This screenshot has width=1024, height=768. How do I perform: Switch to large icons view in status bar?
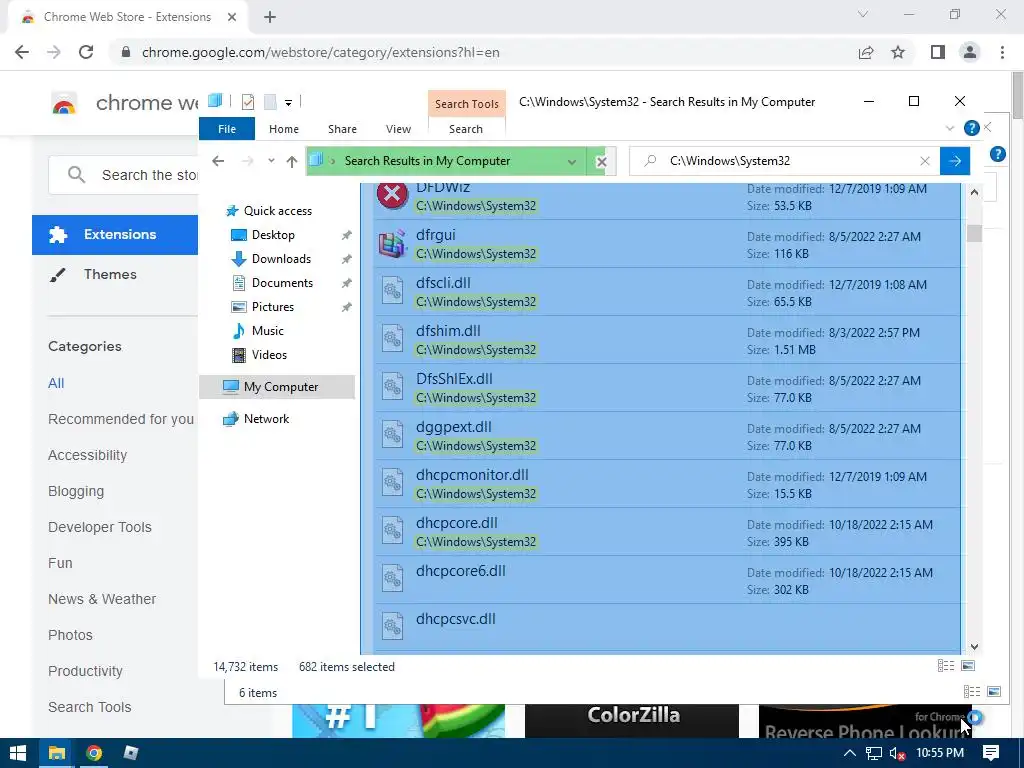click(x=968, y=666)
